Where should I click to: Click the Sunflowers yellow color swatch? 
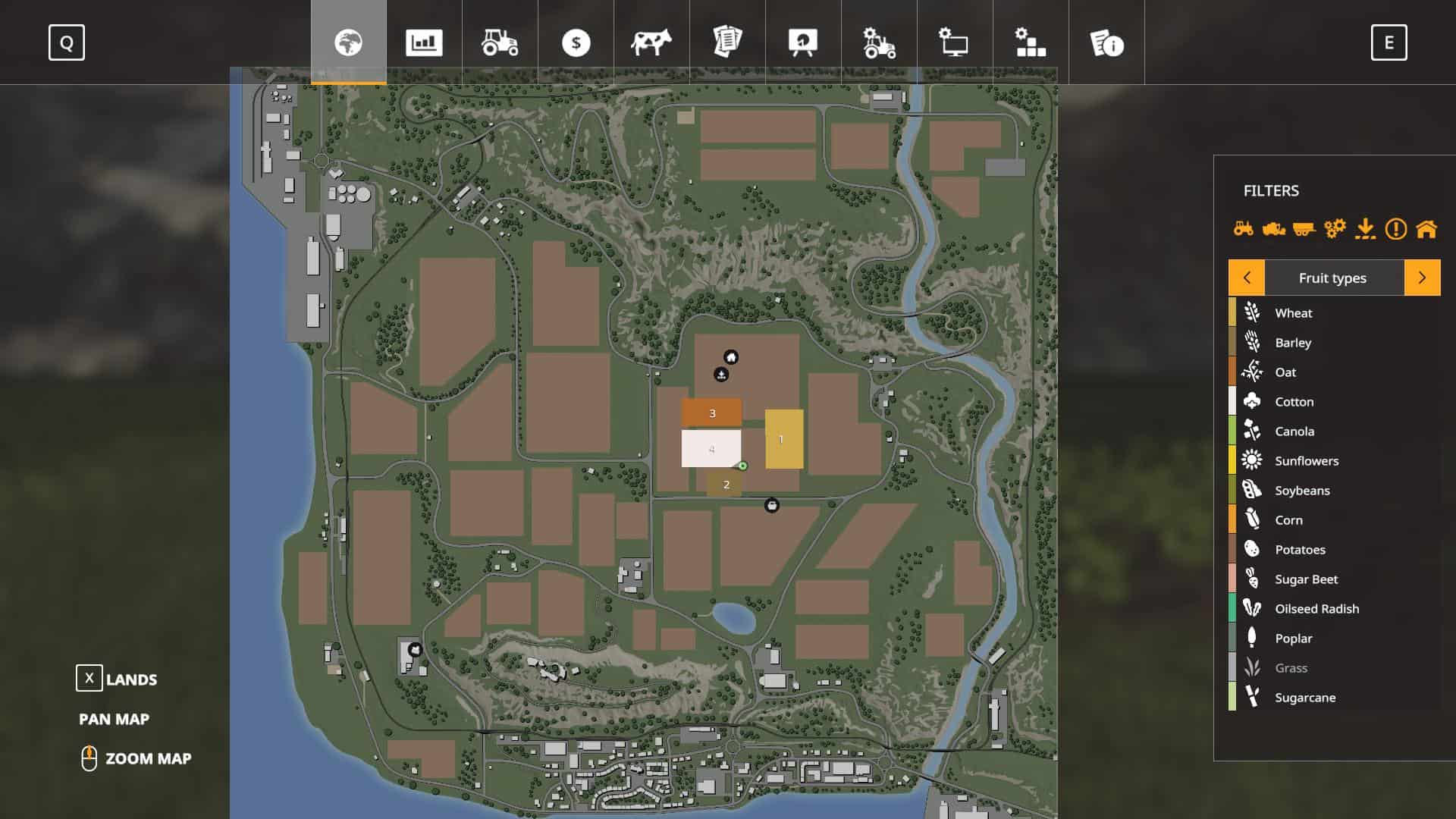(x=1232, y=460)
